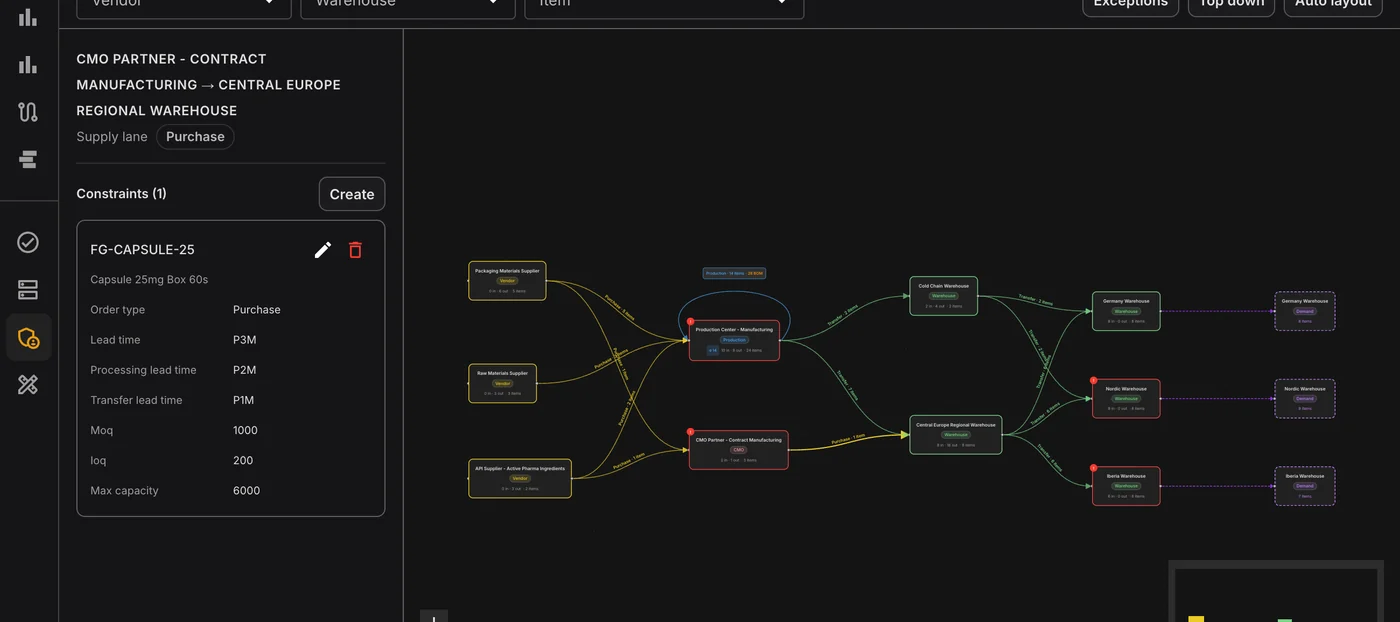Select the dashed Germany Warehouse demand node
The height and width of the screenshot is (622, 1400).
1305,311
